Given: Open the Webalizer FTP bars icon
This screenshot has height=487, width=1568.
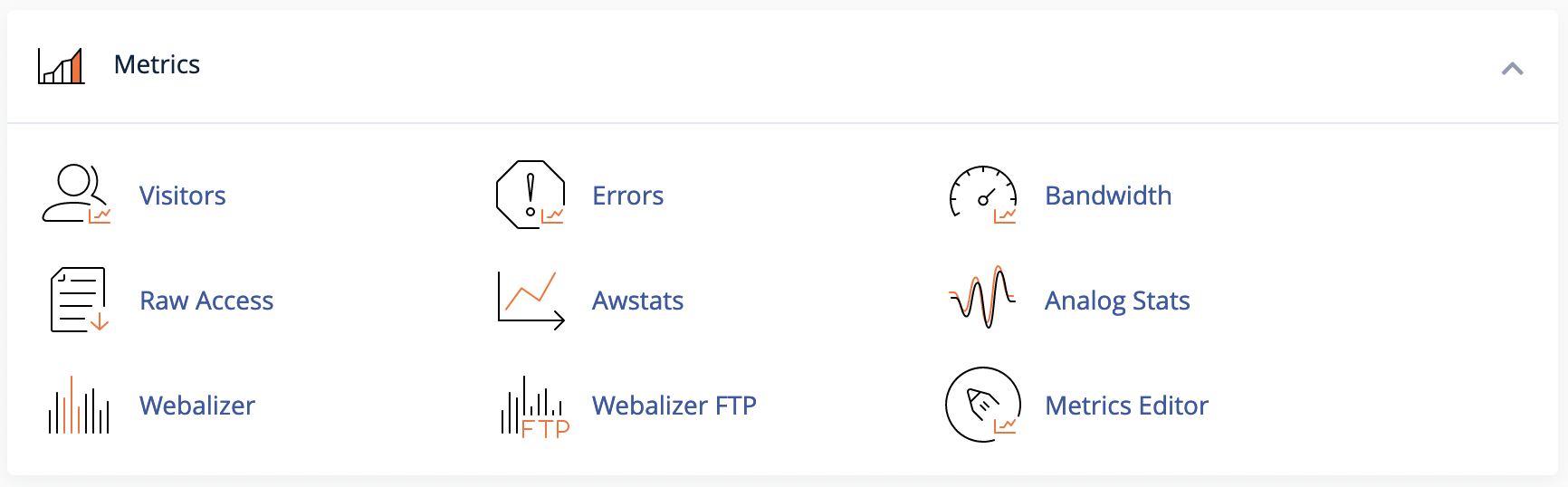Looking at the screenshot, I should (x=535, y=406).
